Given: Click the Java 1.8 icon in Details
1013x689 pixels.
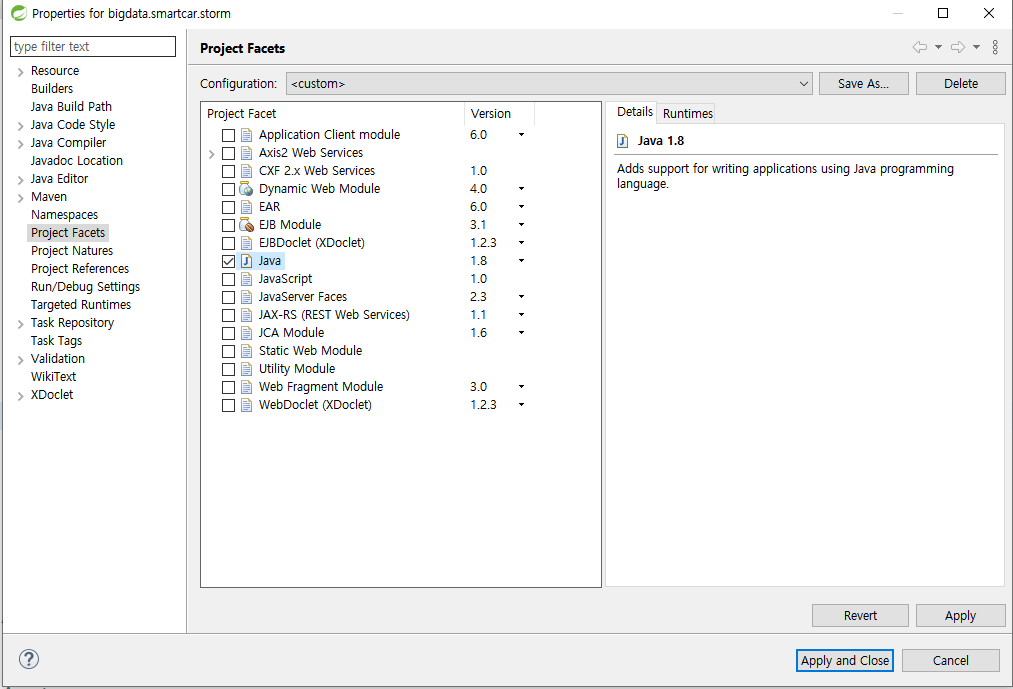Looking at the screenshot, I should [623, 141].
